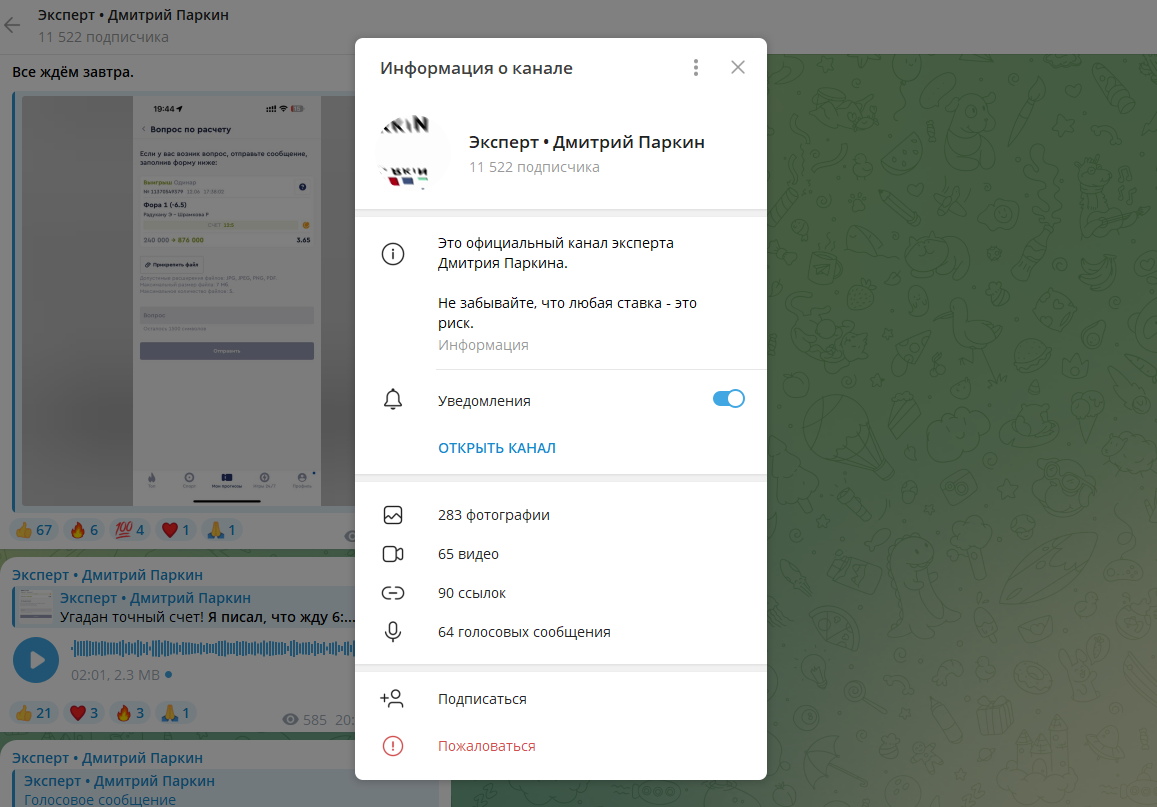The image size is (1157, 807).
Task: Click praying hands reaction on top post
Action: pyautogui.click(x=221, y=530)
